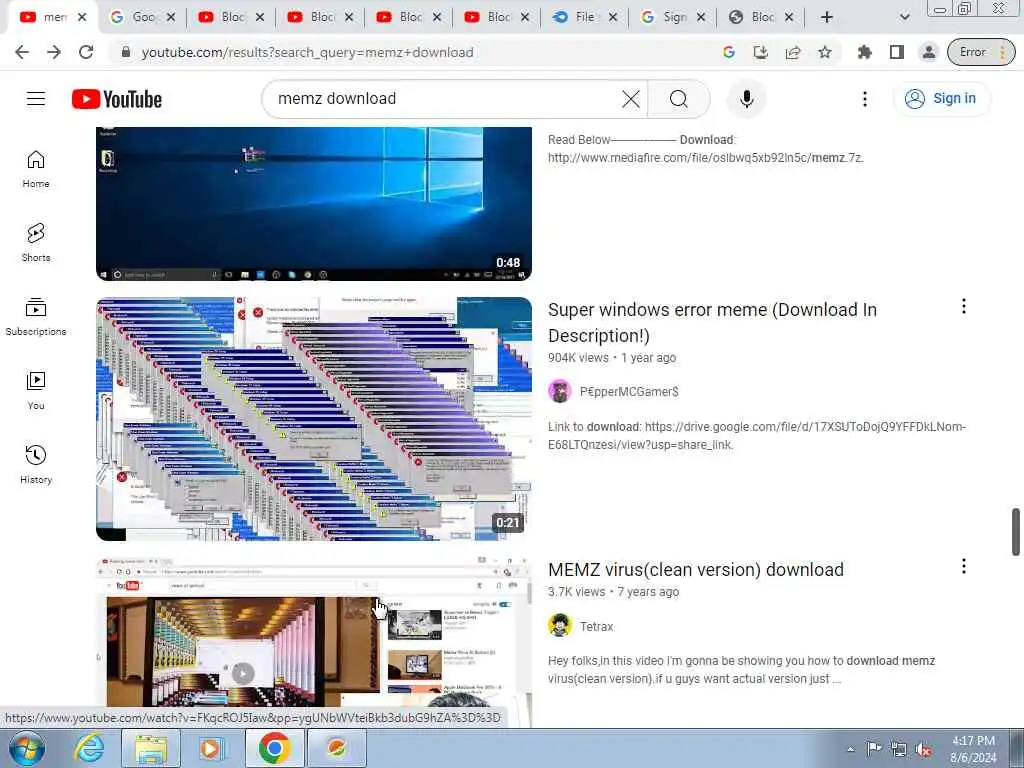Open the P€pperMCGamer$ channel
This screenshot has height=768, width=1024.
tap(629, 392)
